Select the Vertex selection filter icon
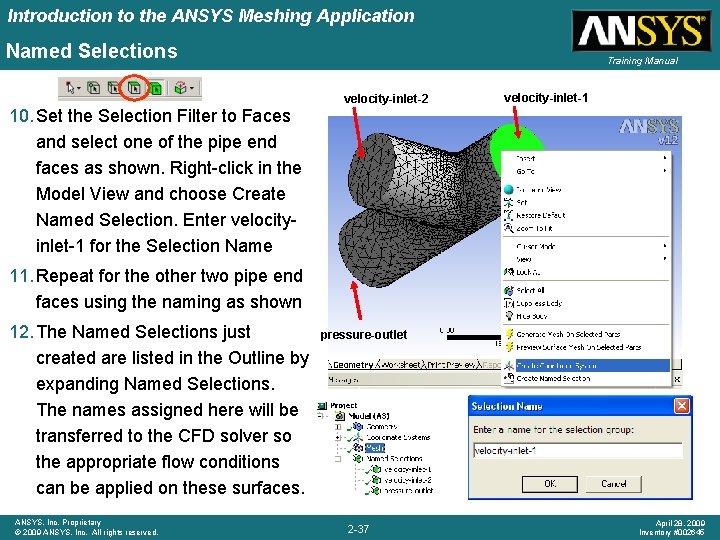Viewport: 720px width, 540px height. (x=94, y=88)
